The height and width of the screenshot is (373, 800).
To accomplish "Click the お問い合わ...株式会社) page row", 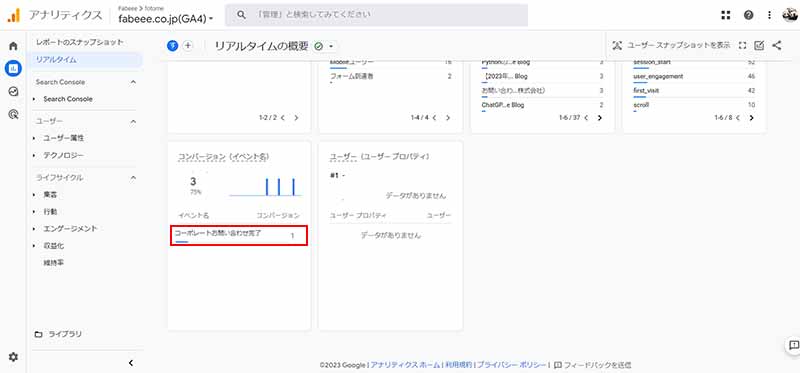I will tap(543, 91).
